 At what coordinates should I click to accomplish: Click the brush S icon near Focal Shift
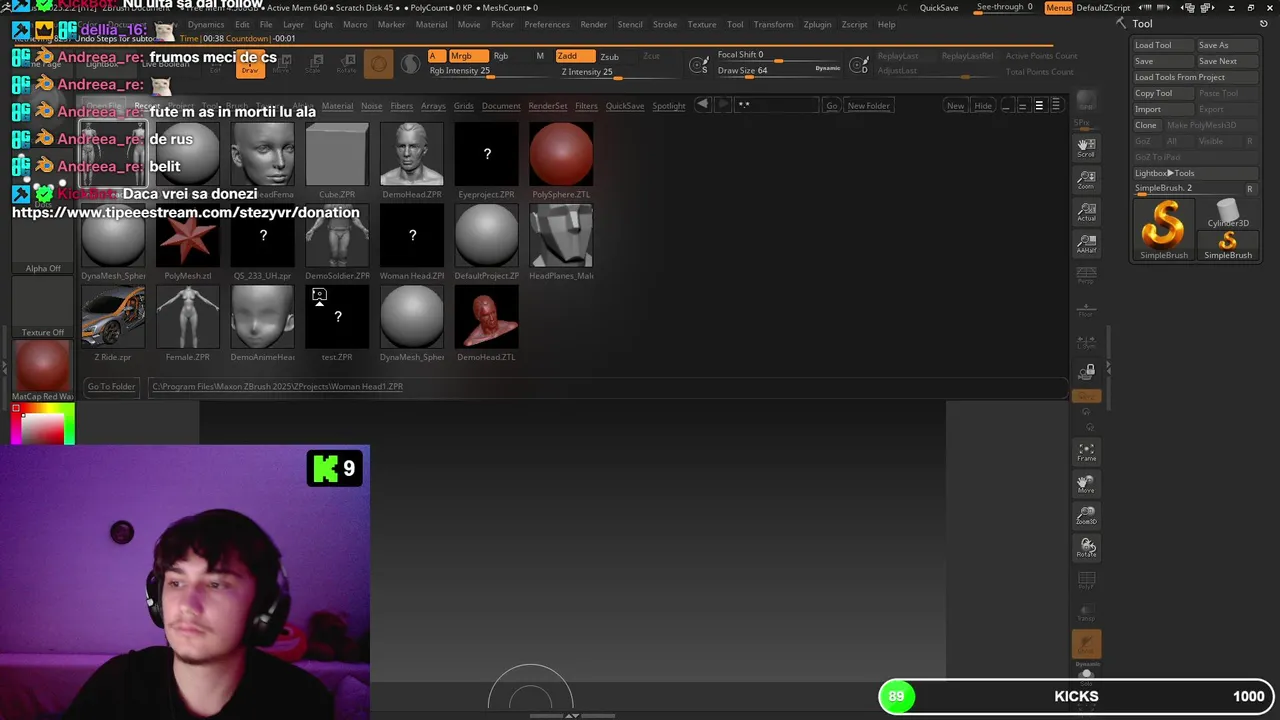pyautogui.click(x=699, y=66)
